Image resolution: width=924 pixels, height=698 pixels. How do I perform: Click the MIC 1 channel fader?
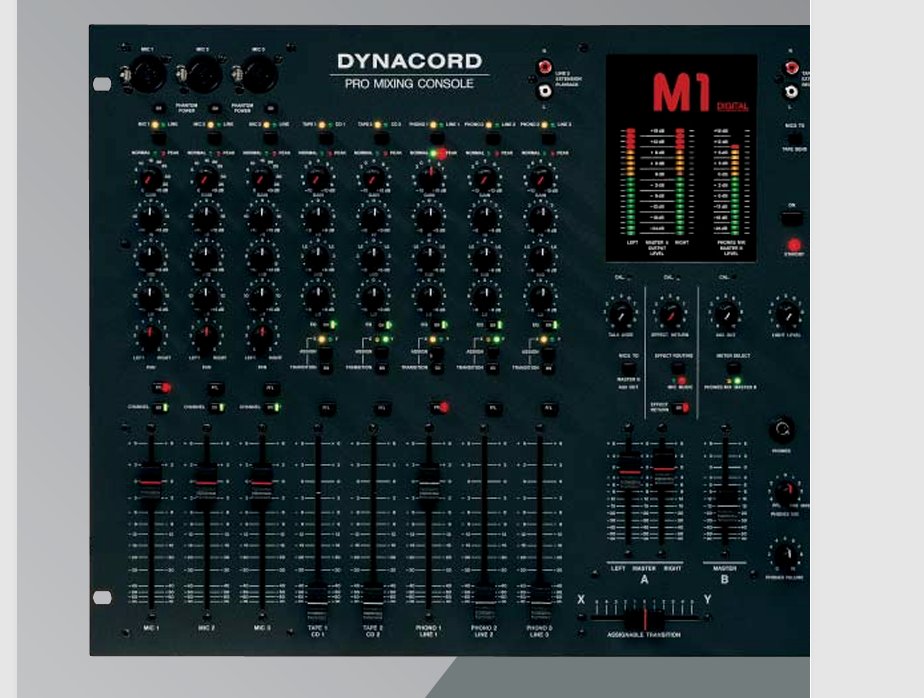pos(150,483)
